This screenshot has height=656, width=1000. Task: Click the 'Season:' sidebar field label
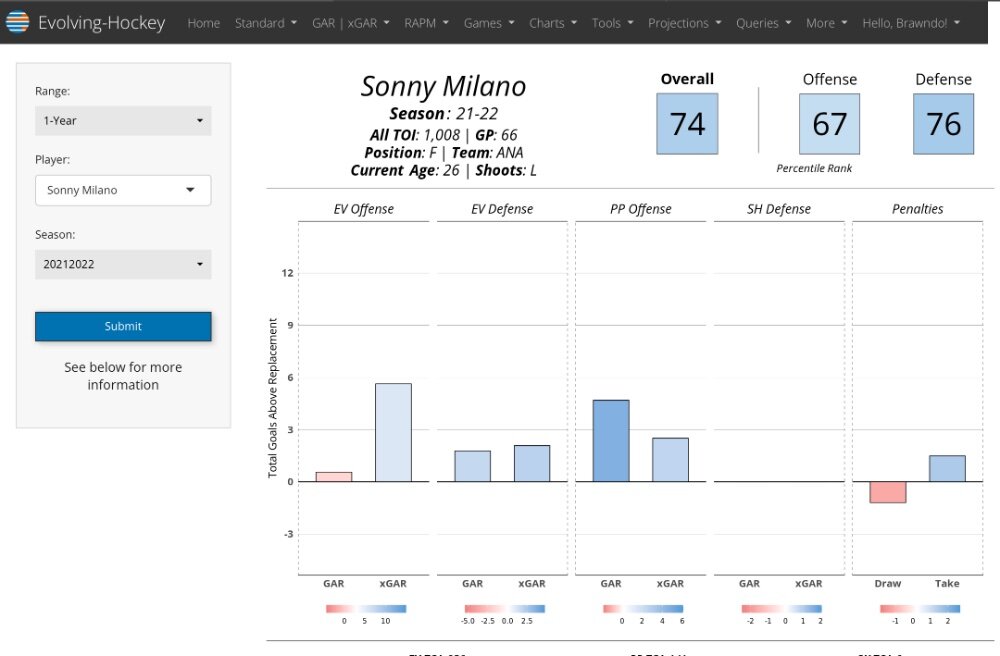[55, 235]
